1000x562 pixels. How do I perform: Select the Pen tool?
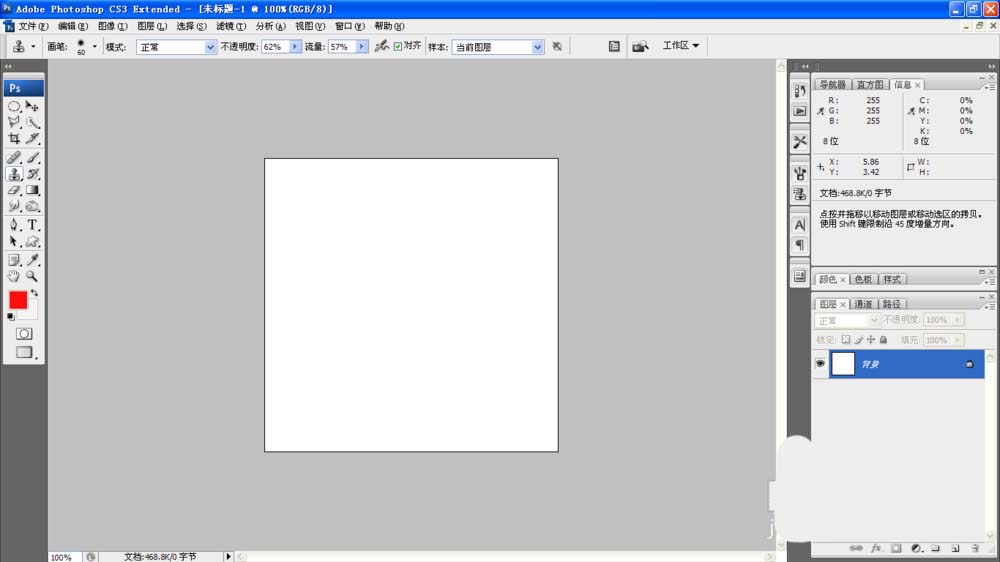pyautogui.click(x=14, y=225)
